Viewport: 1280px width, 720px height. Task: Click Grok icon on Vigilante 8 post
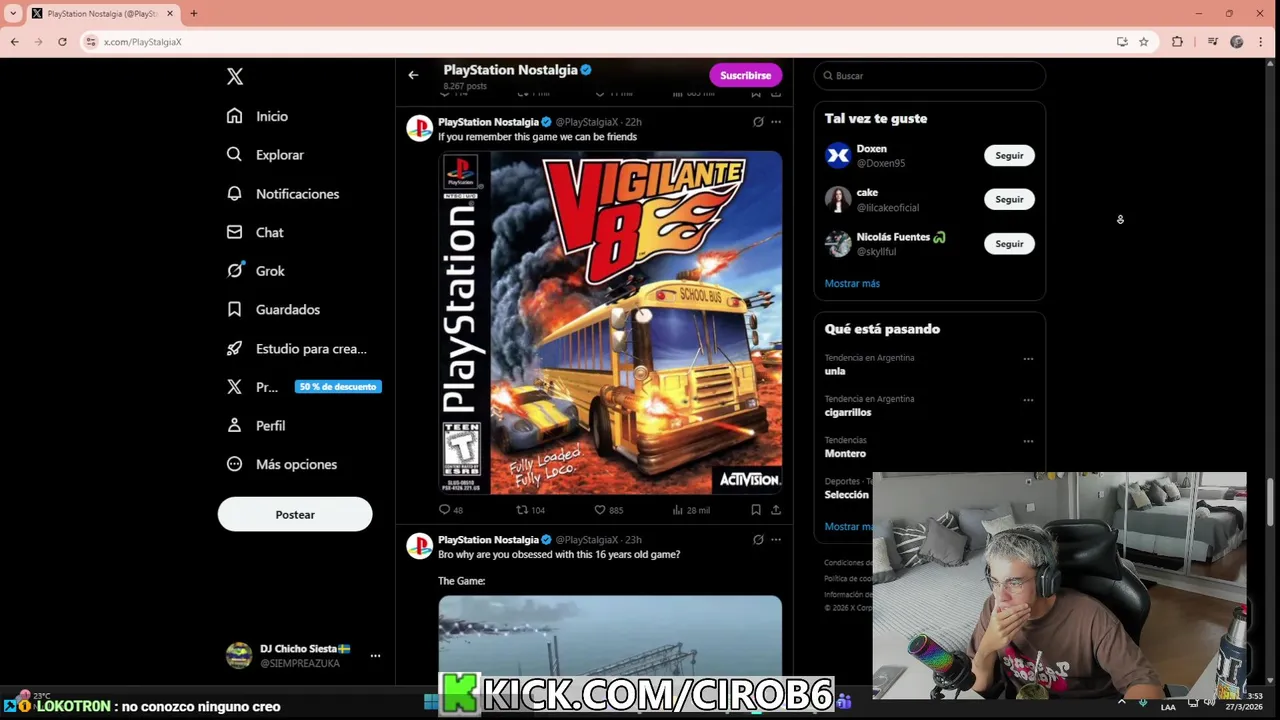(758, 122)
